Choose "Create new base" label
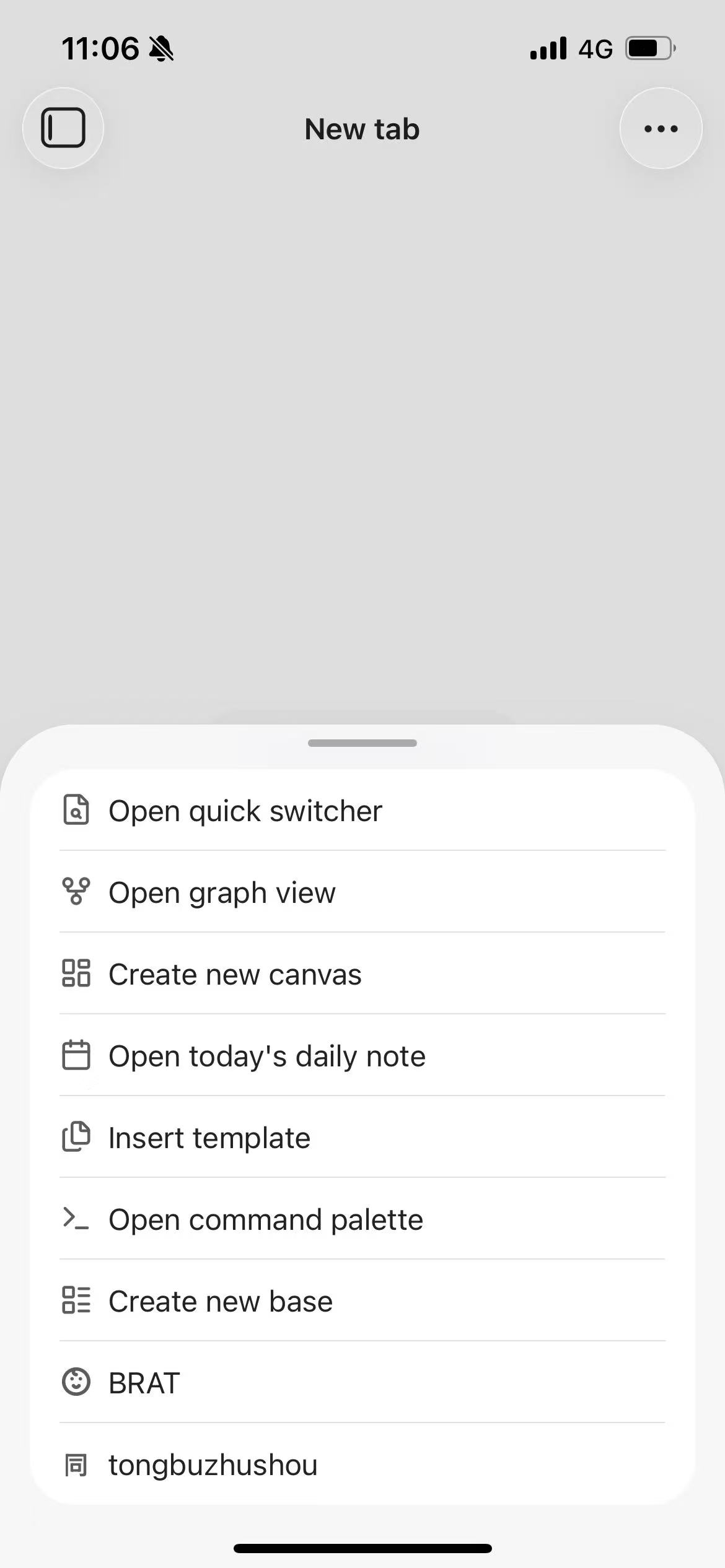 pyautogui.click(x=221, y=1302)
